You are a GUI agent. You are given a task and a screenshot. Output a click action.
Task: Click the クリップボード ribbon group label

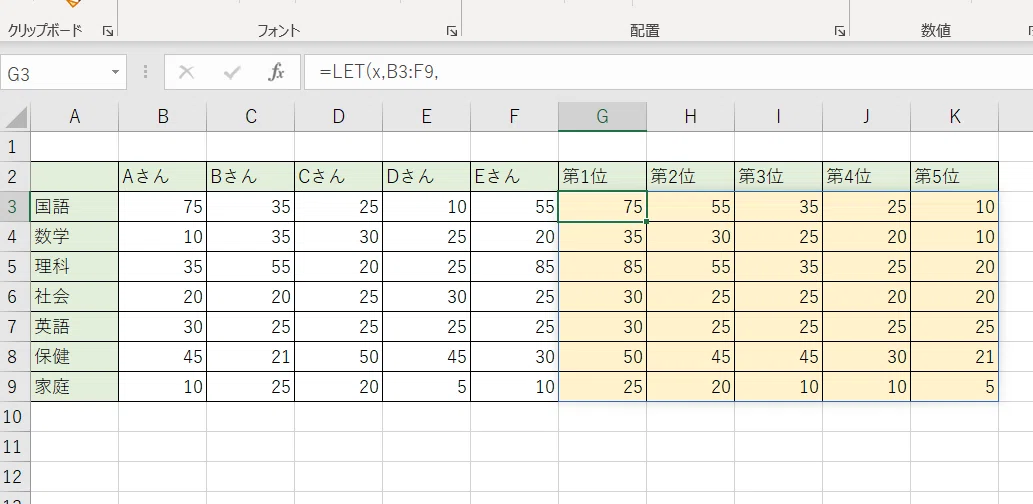coord(45,30)
